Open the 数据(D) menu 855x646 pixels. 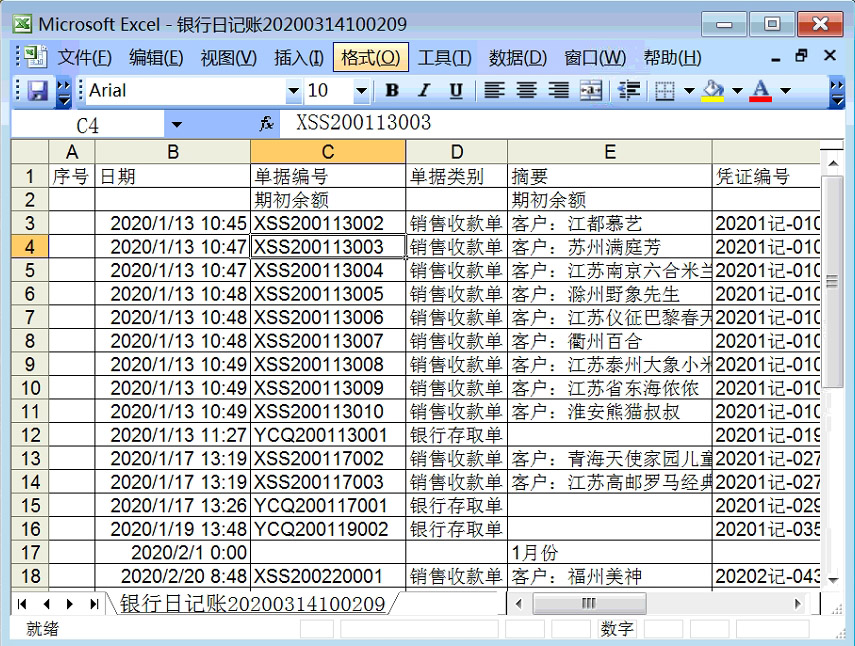517,58
